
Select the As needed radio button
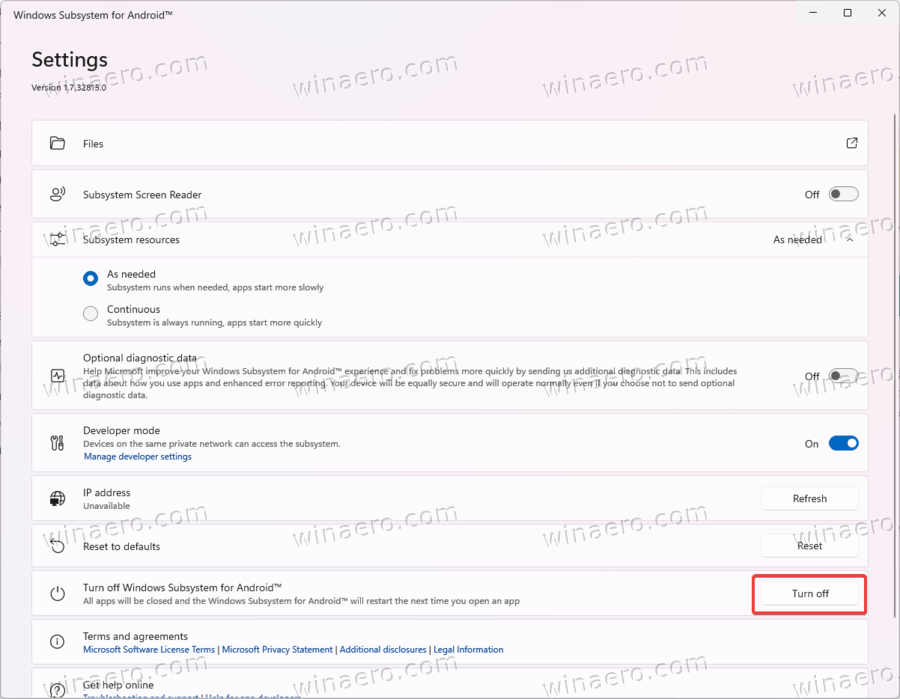click(90, 278)
